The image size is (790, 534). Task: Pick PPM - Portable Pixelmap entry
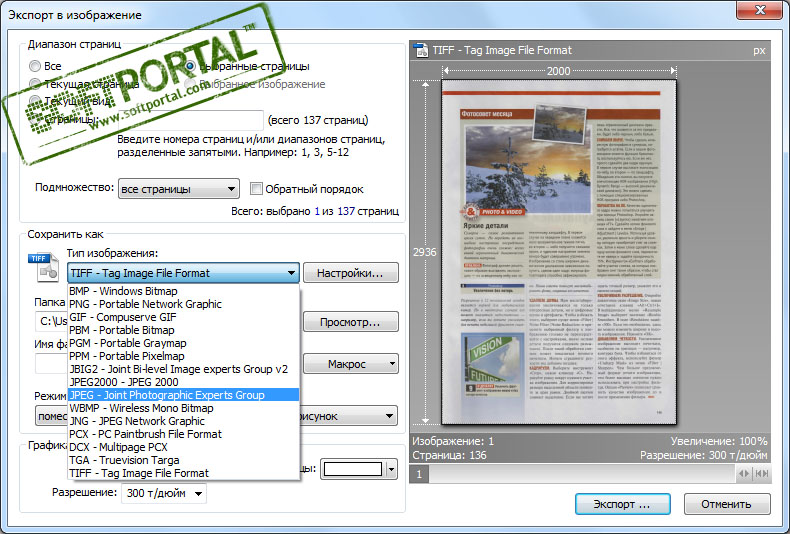[x=183, y=356]
